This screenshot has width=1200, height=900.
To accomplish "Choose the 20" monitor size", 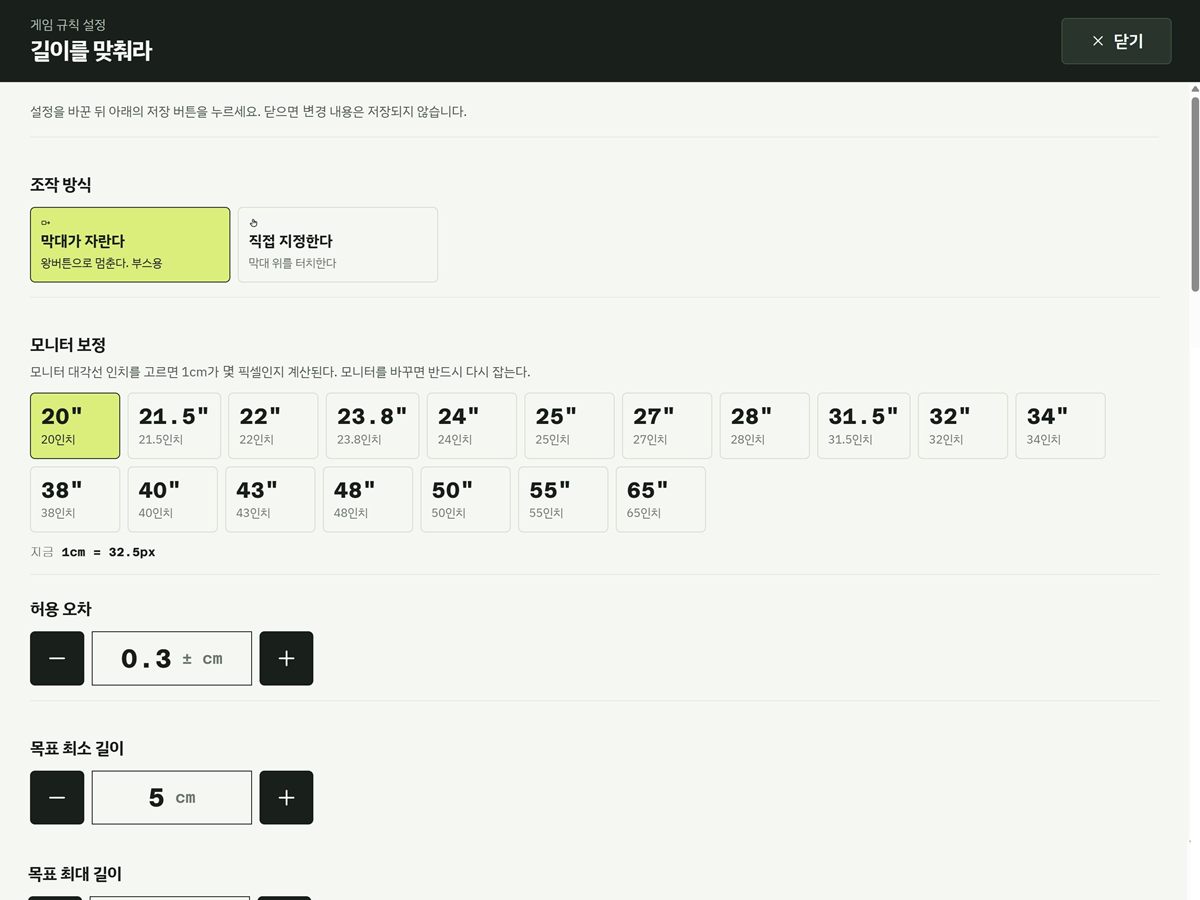I will (x=75, y=426).
